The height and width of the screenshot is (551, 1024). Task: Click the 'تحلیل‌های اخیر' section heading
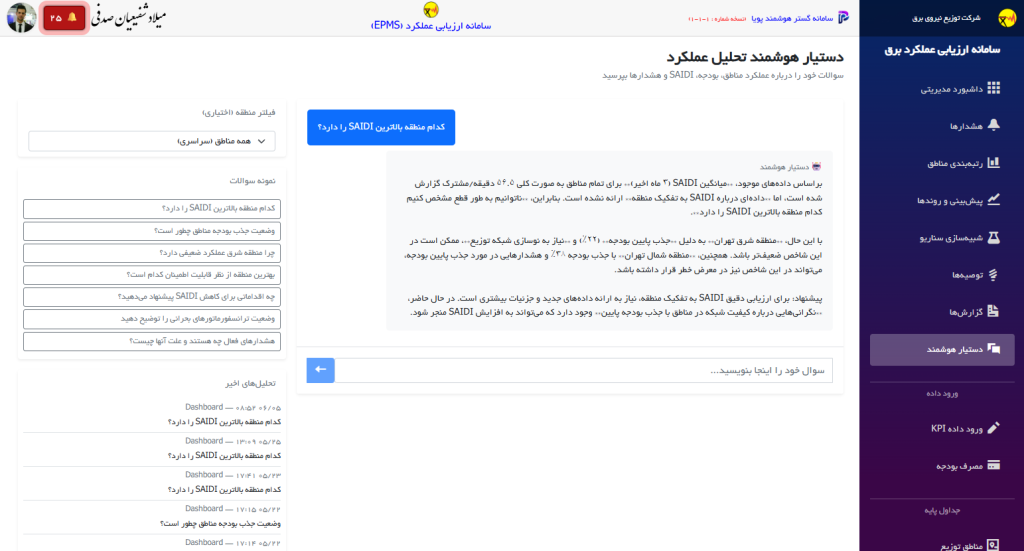tap(251, 383)
